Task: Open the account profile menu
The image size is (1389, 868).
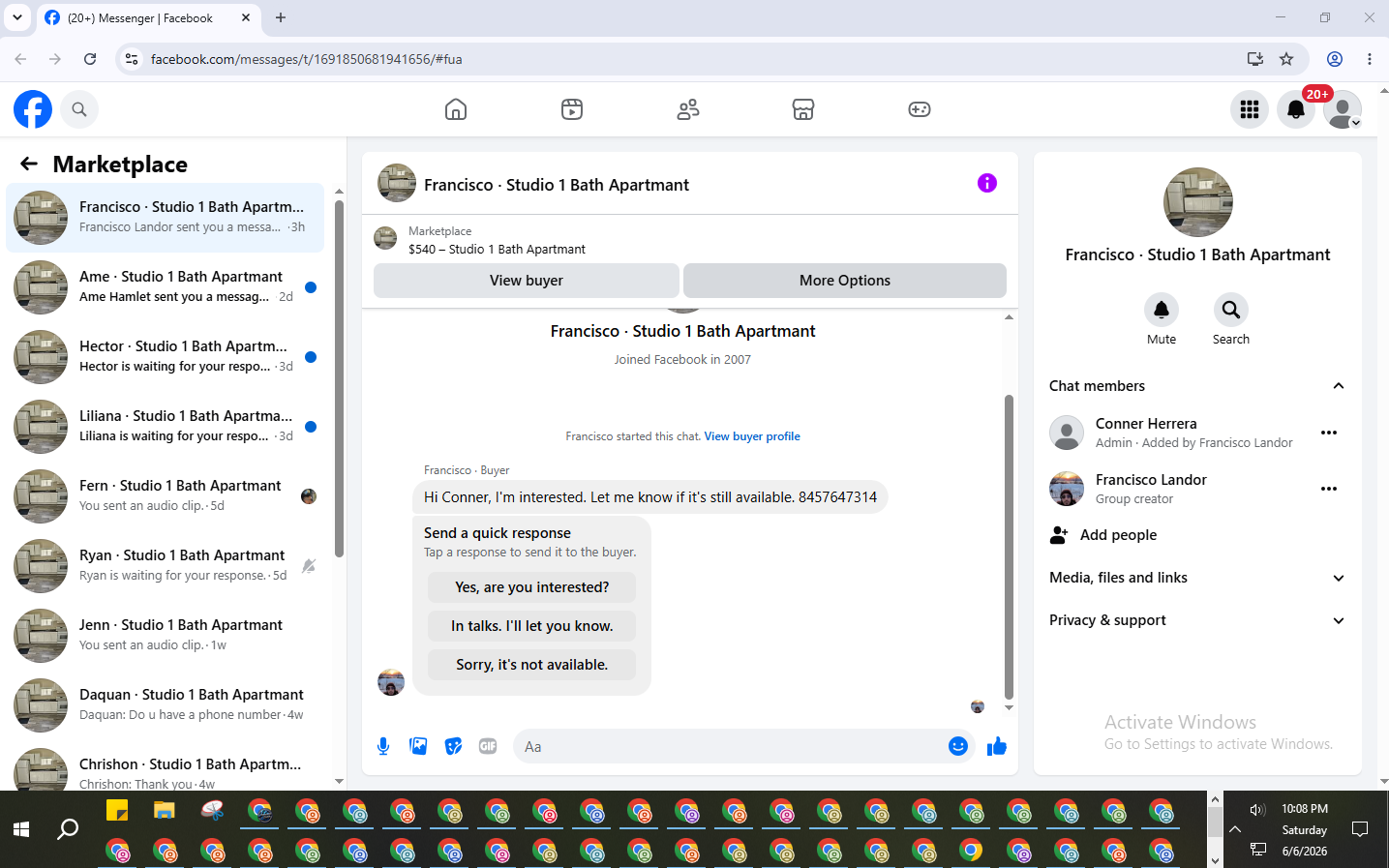Action: coord(1343,109)
